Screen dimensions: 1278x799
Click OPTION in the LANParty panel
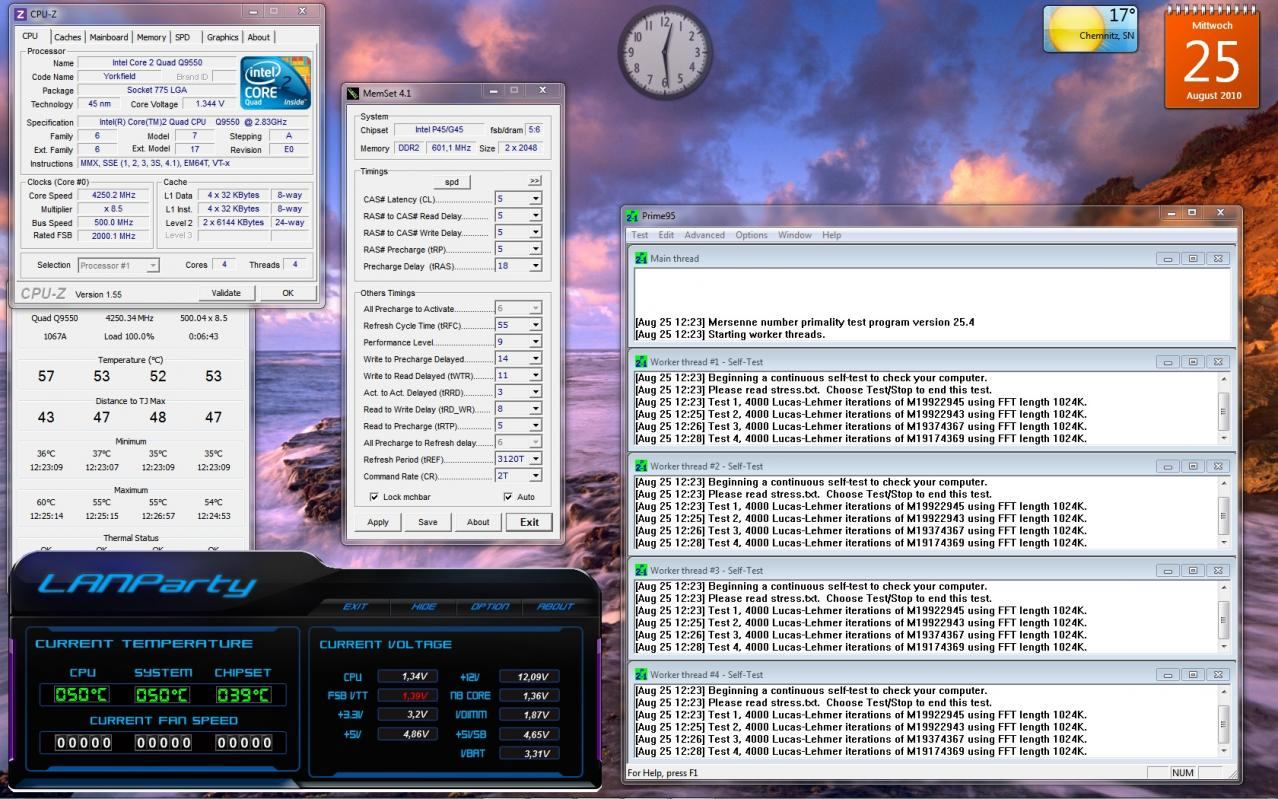(490, 607)
